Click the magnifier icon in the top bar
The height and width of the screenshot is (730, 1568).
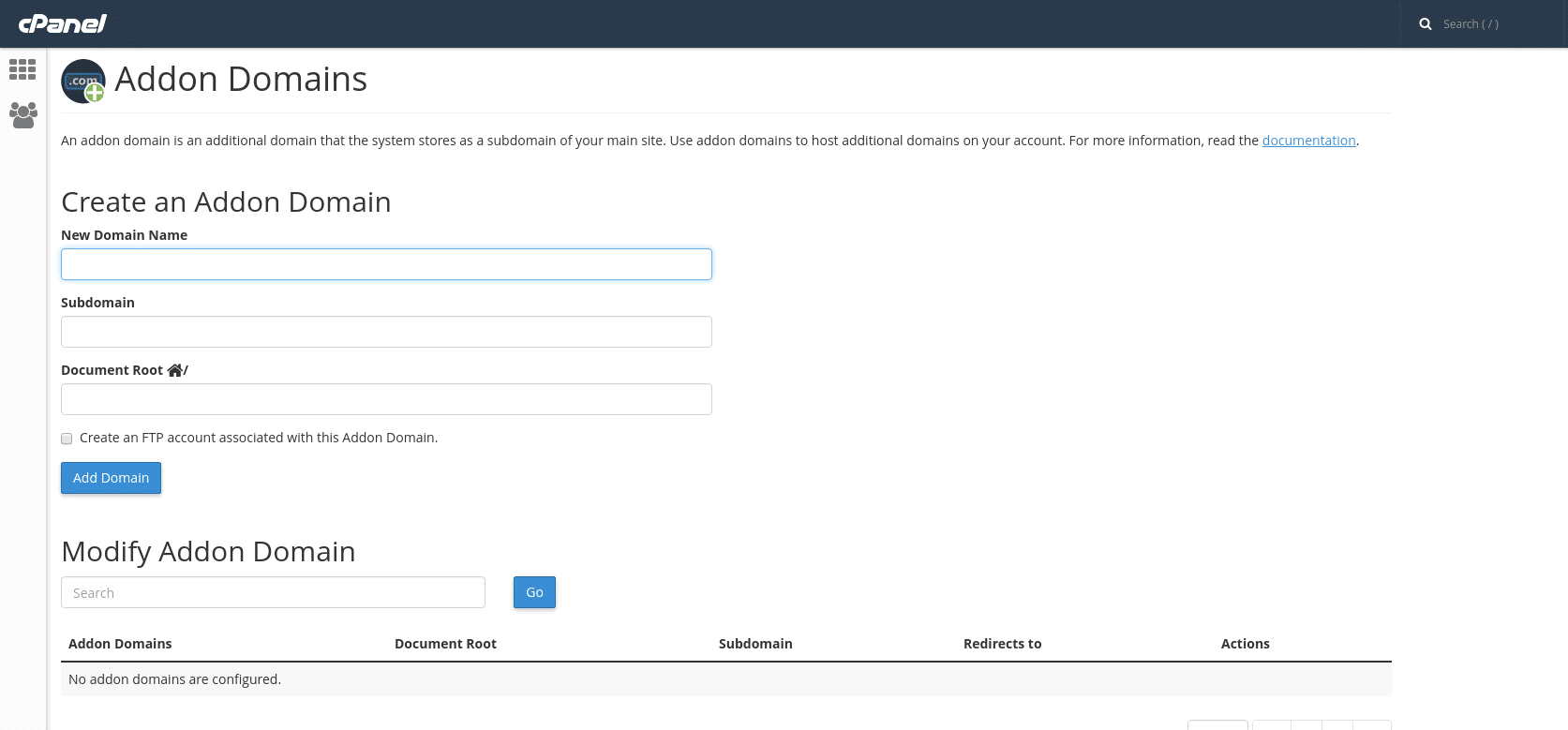click(x=1425, y=24)
